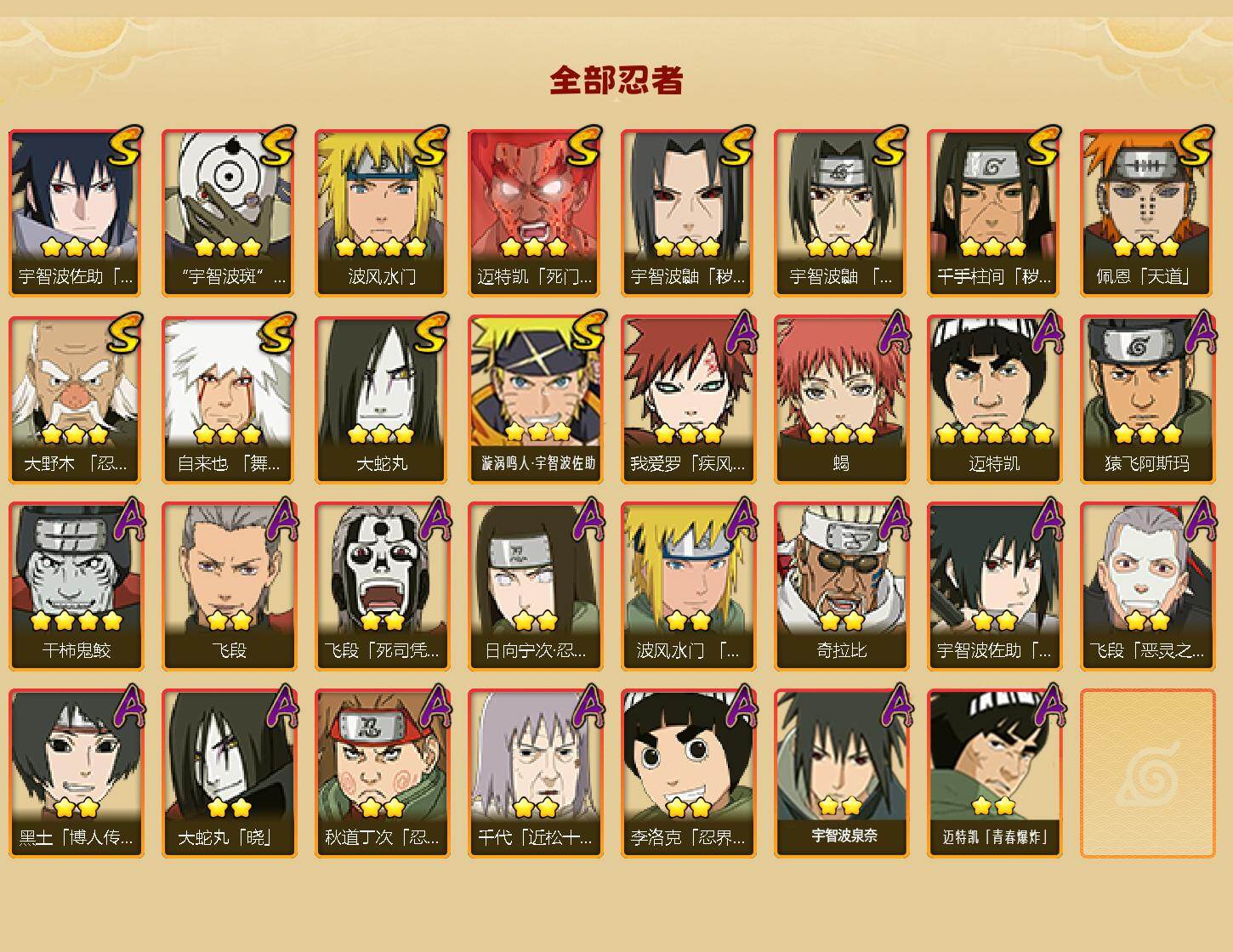Click the star rating on 大野木 card

click(x=75, y=434)
